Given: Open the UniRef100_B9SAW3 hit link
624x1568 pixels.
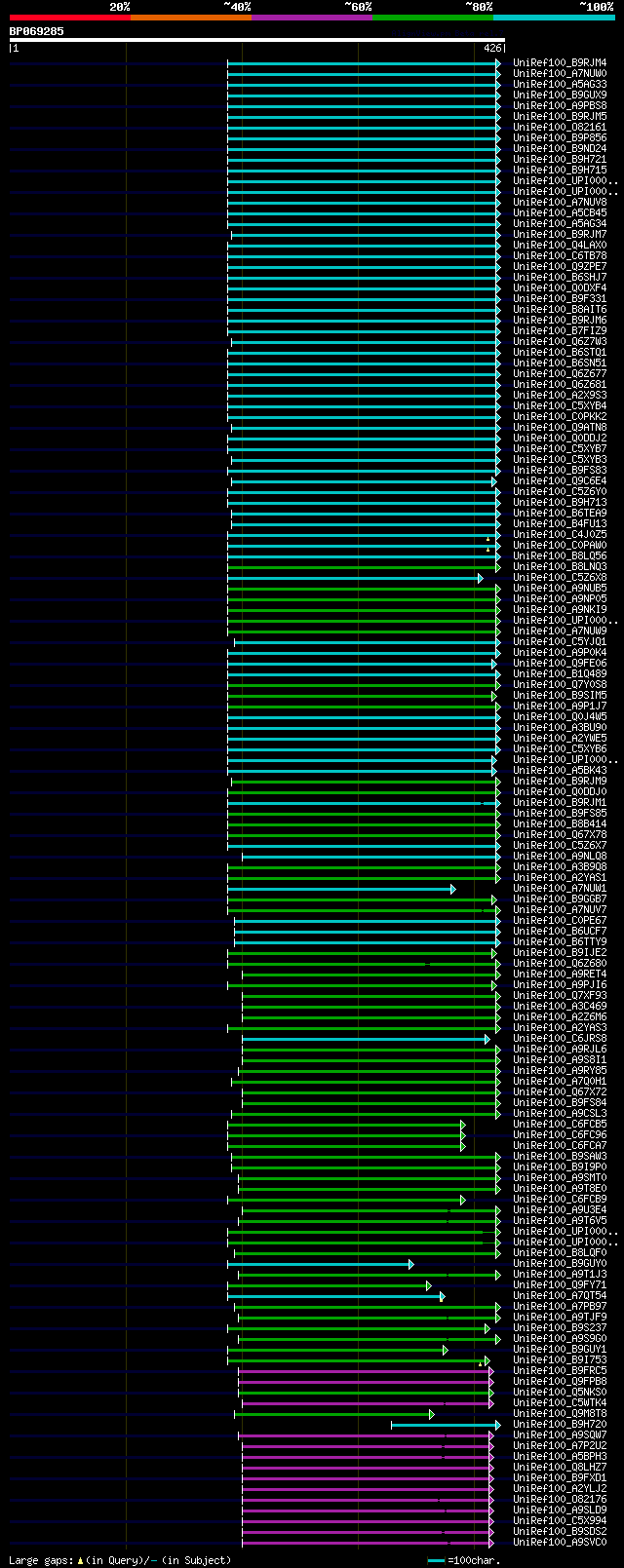Looking at the screenshot, I should click(560, 1156).
